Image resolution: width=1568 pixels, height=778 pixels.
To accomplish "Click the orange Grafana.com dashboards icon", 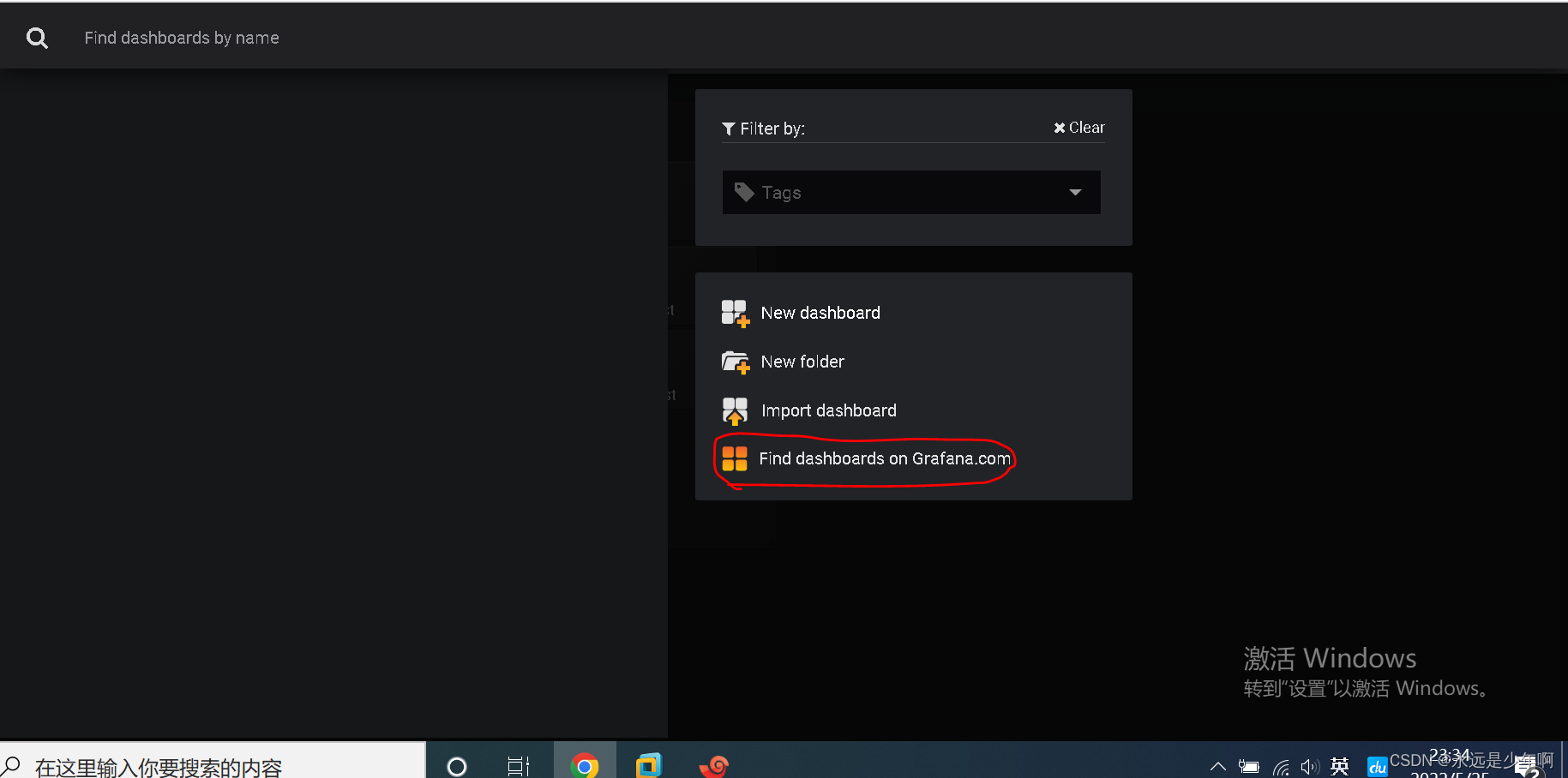I will [735, 459].
